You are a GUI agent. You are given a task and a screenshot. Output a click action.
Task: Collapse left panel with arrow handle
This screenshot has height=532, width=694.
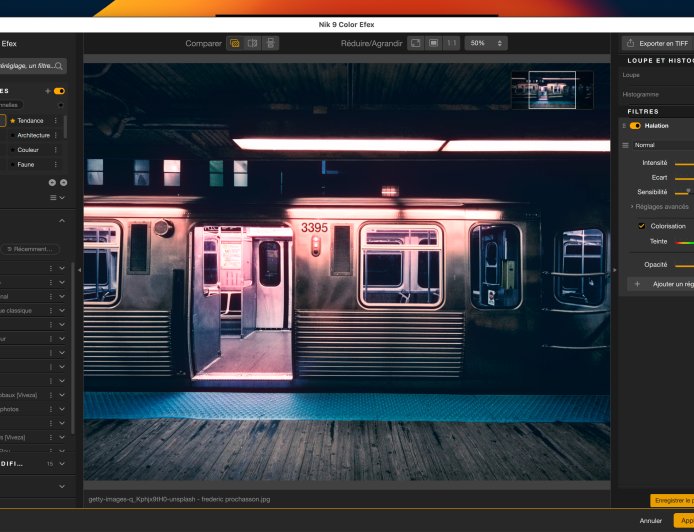tap(80, 270)
